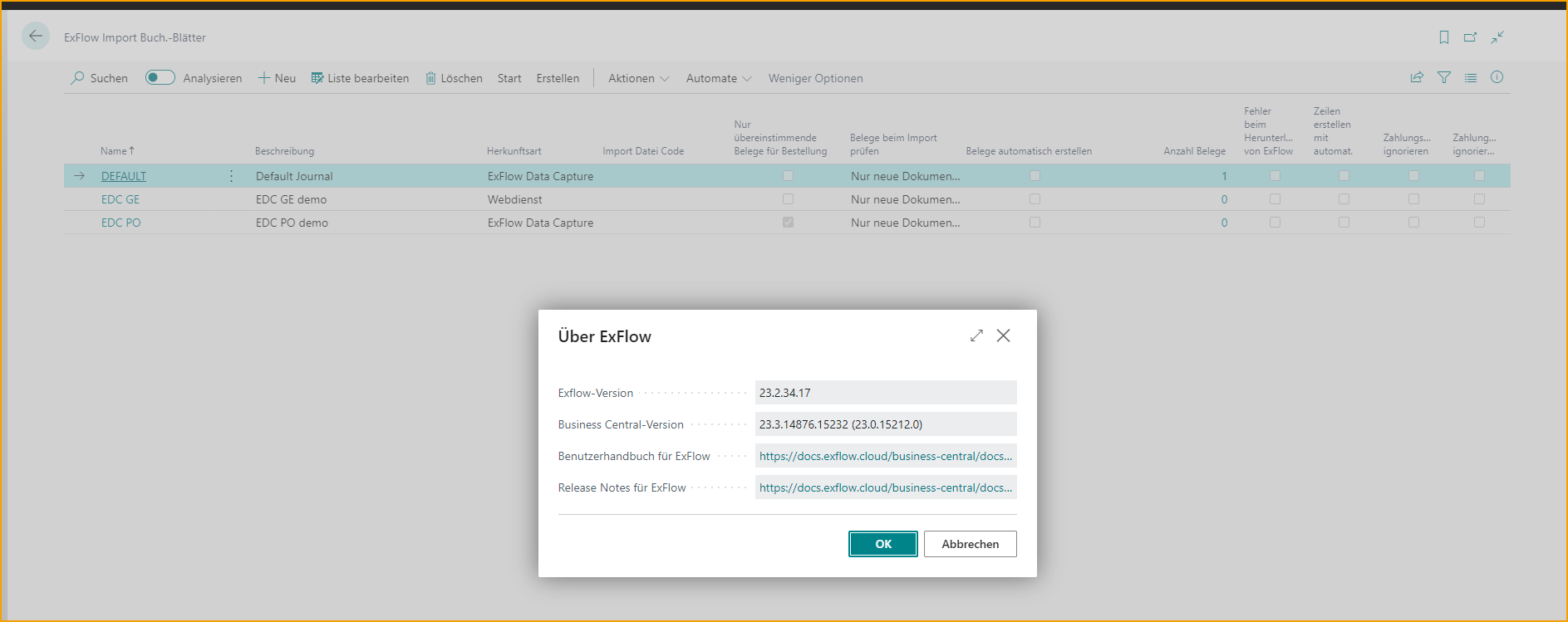The width and height of the screenshot is (1568, 622).
Task: Click the bookmark icon in header
Action: click(1443, 37)
